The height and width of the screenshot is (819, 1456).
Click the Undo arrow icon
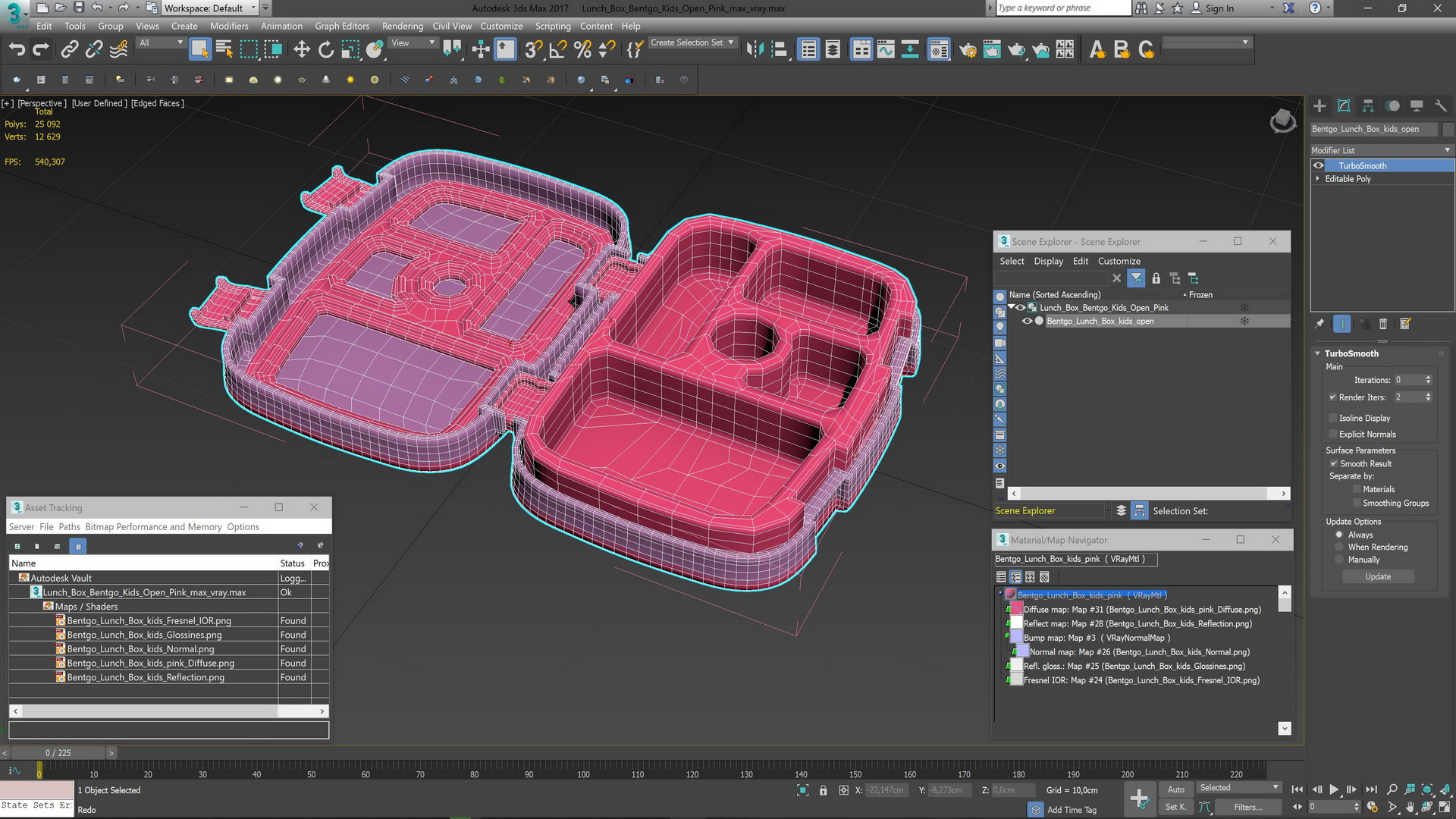point(17,50)
